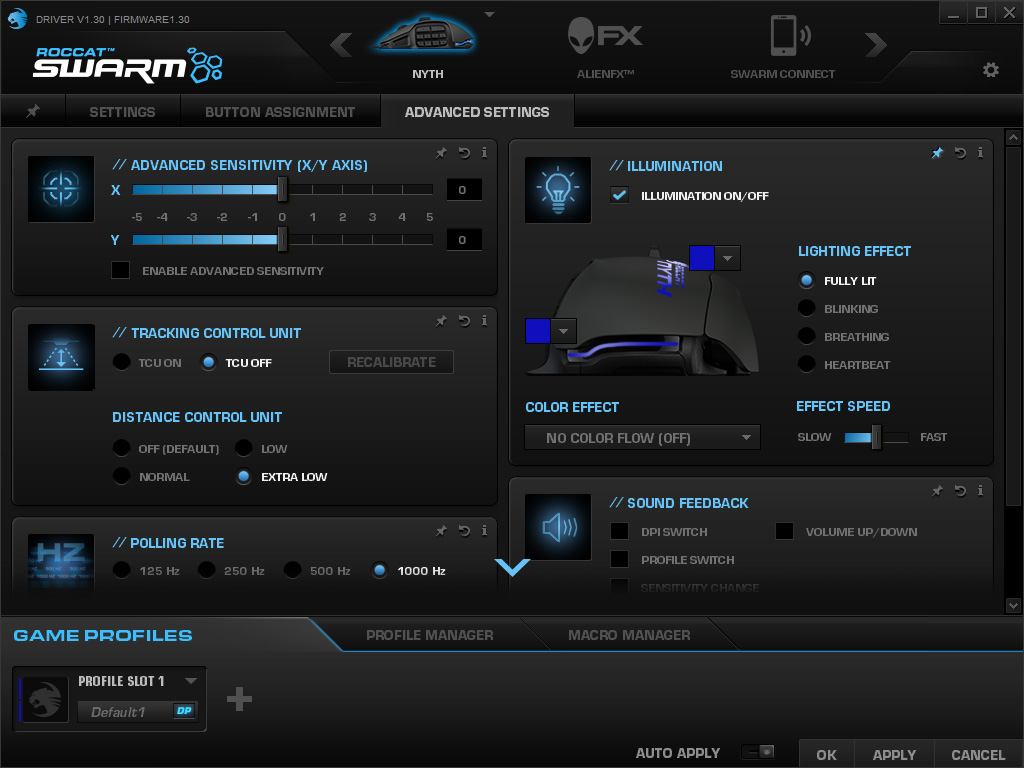Enable DPI Switch sound feedback
Viewport: 1024px width, 768px height.
(x=619, y=531)
